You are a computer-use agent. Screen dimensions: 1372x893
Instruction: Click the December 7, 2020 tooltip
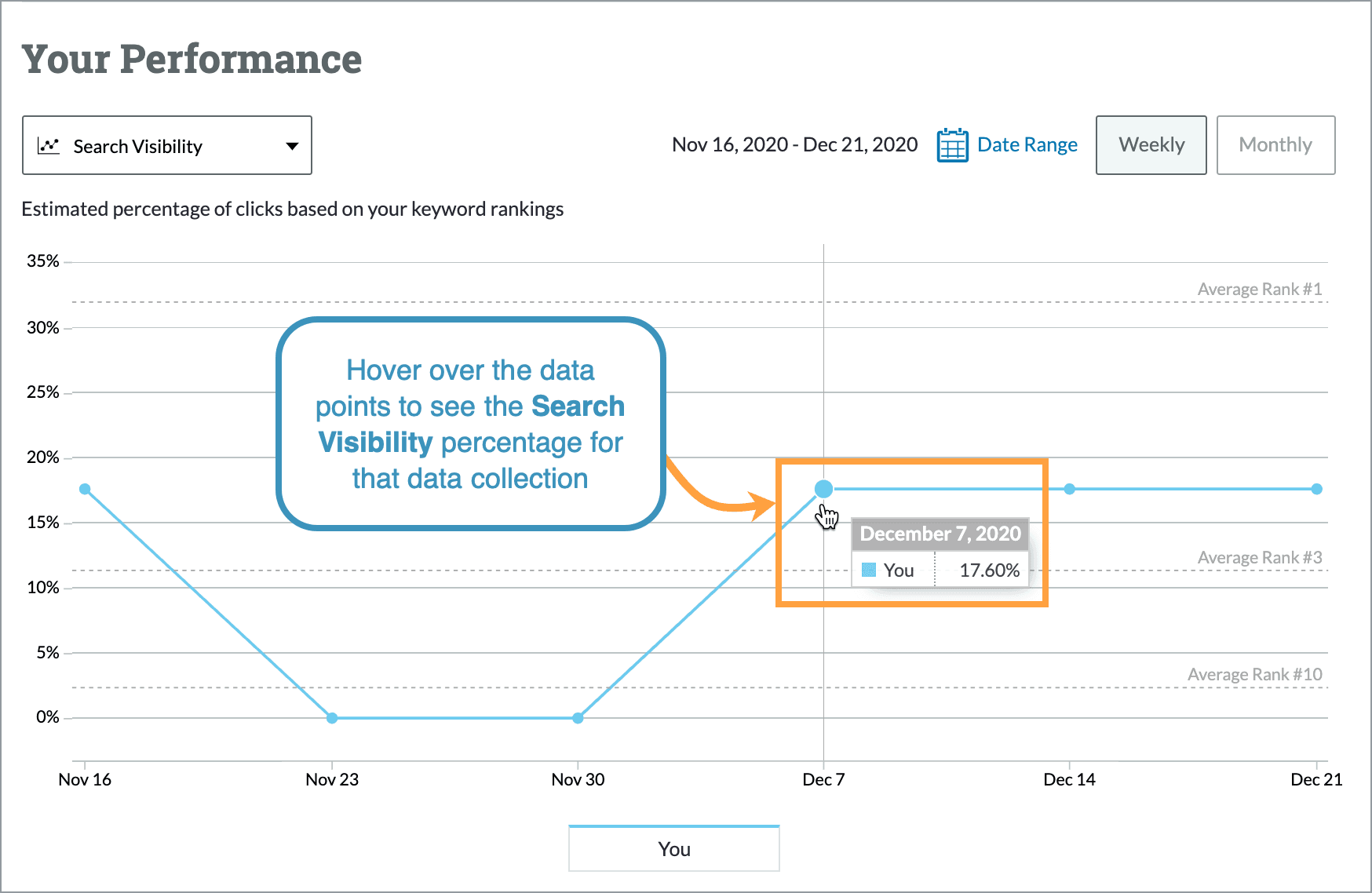click(940, 534)
